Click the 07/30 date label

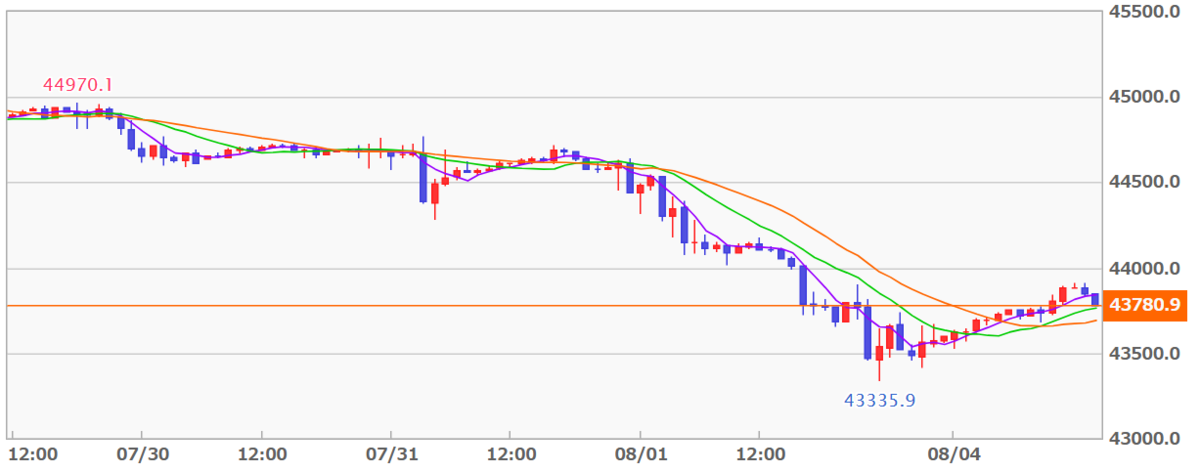click(142, 455)
